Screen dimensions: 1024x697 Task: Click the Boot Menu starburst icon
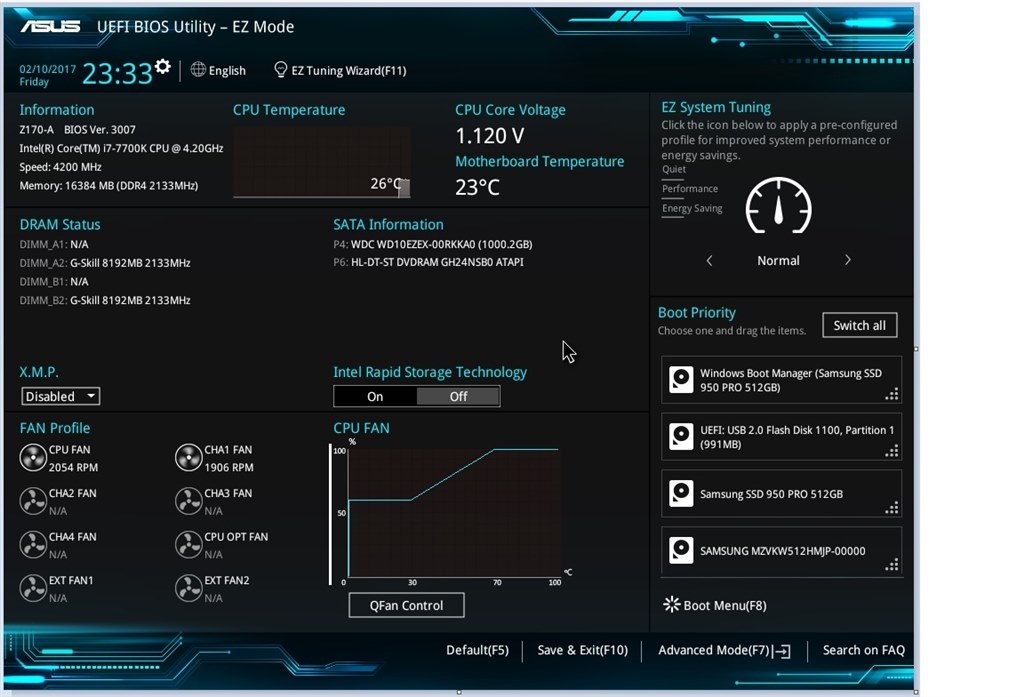point(671,604)
